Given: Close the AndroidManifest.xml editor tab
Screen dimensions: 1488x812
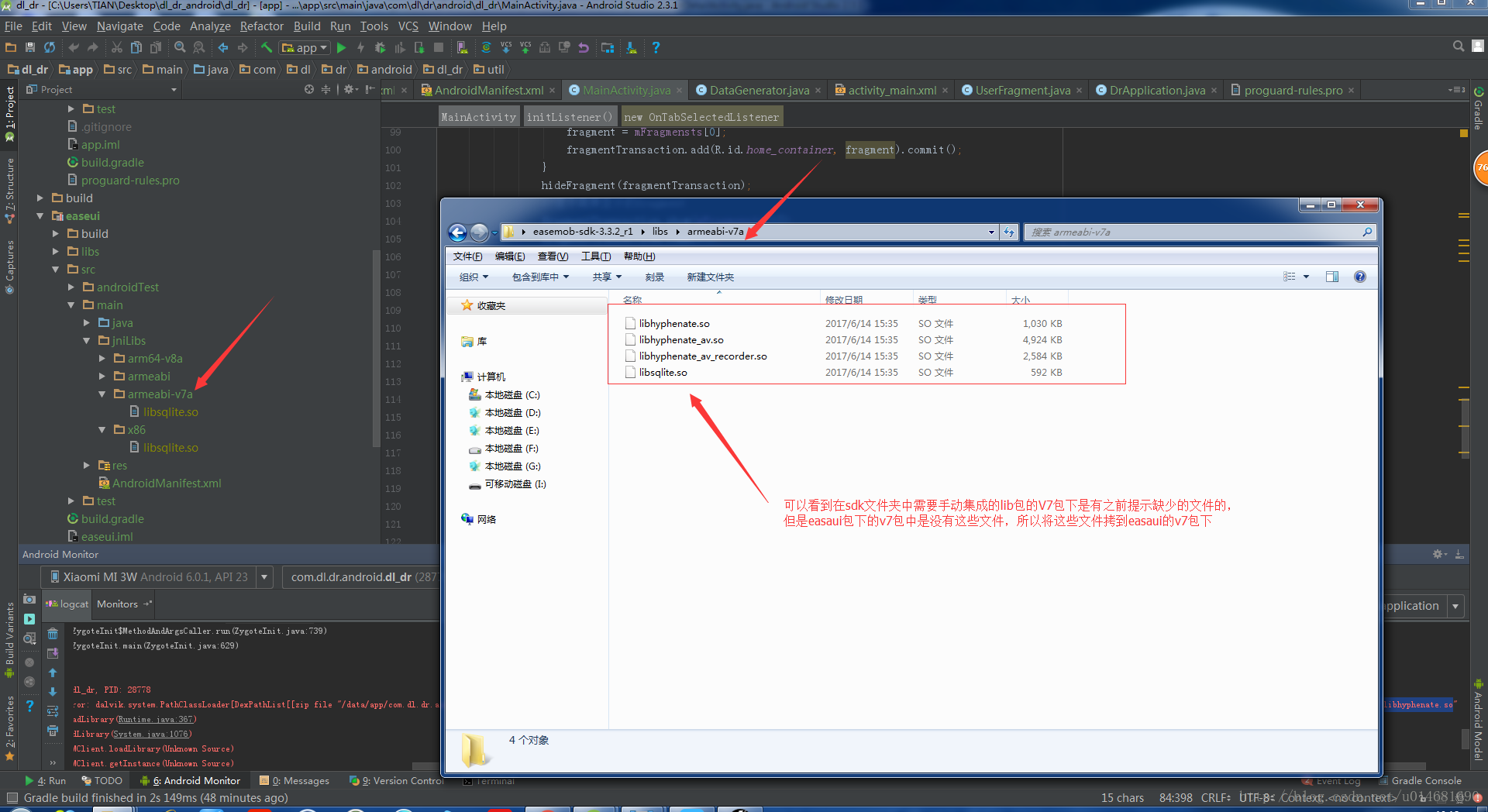Looking at the screenshot, I should click(x=552, y=90).
